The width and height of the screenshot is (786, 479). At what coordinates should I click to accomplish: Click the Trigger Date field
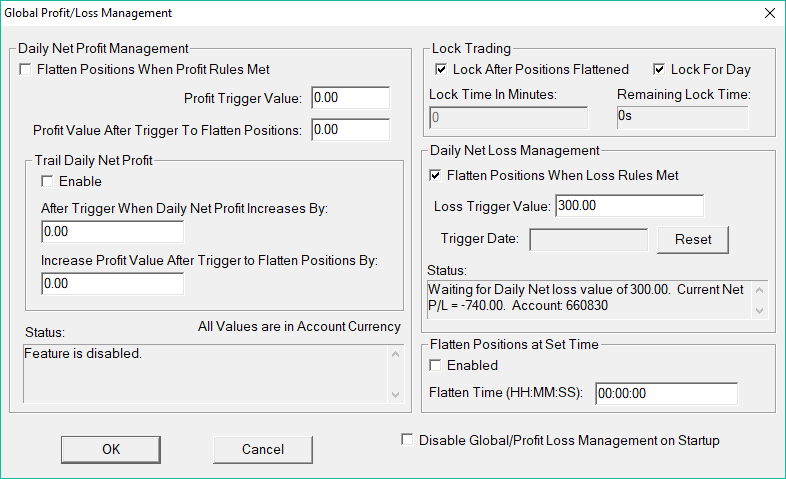pos(588,240)
